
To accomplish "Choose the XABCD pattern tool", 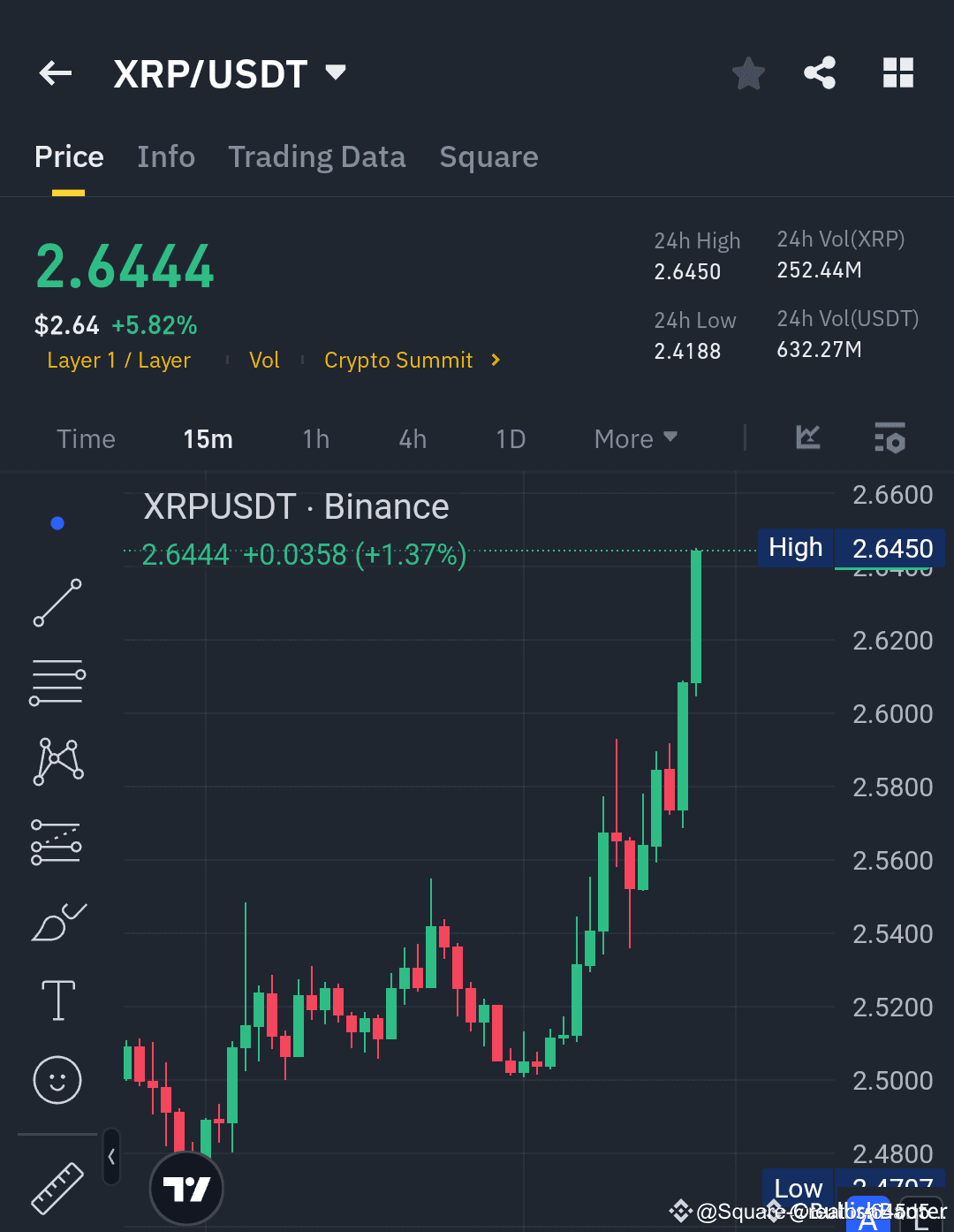I will tap(57, 760).
